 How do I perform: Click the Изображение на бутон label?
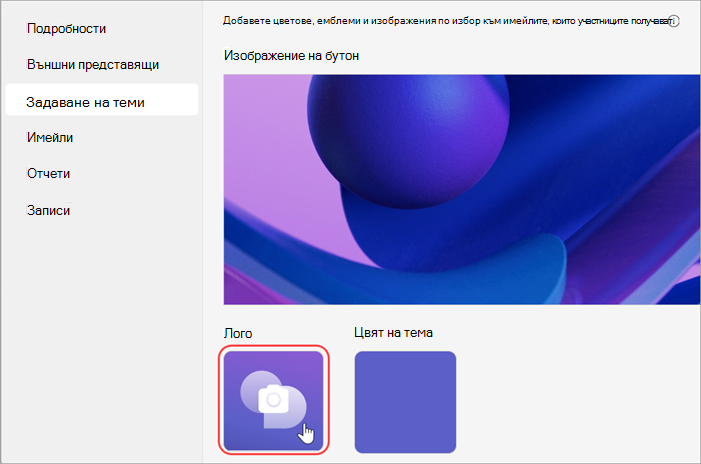pos(291,56)
